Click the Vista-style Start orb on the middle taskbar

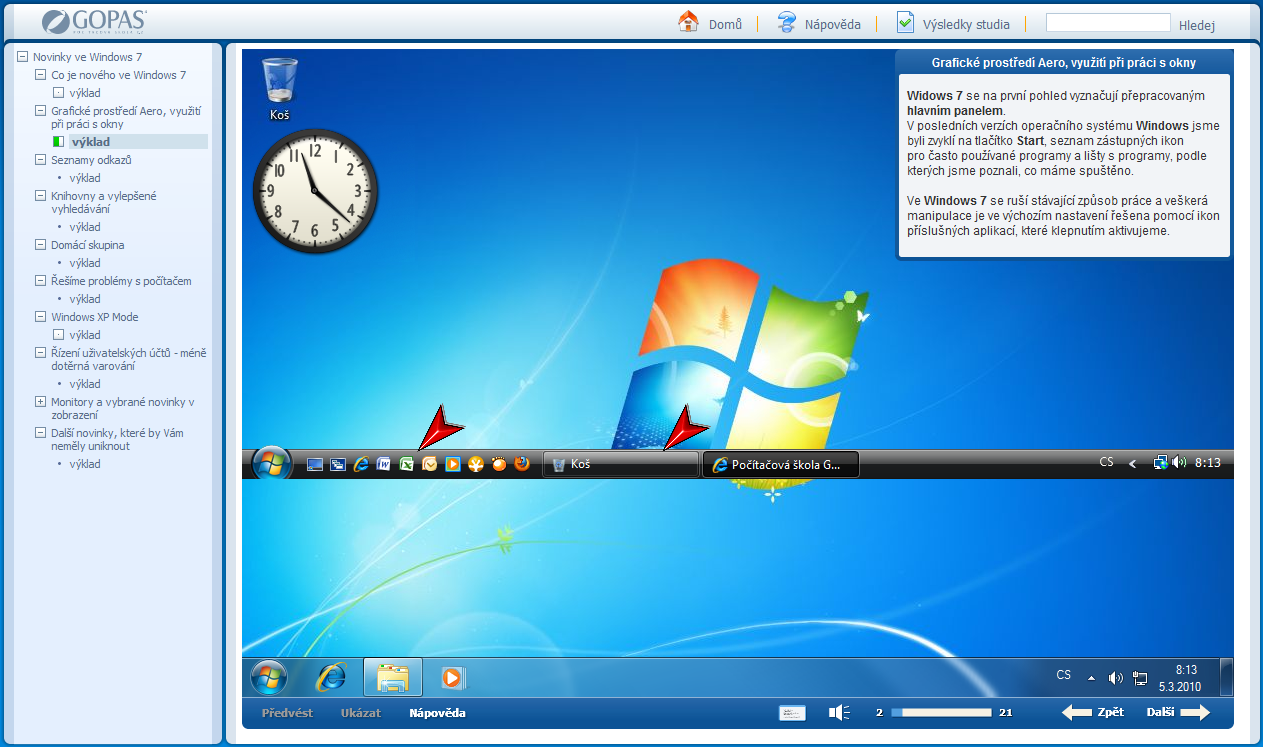click(272, 464)
